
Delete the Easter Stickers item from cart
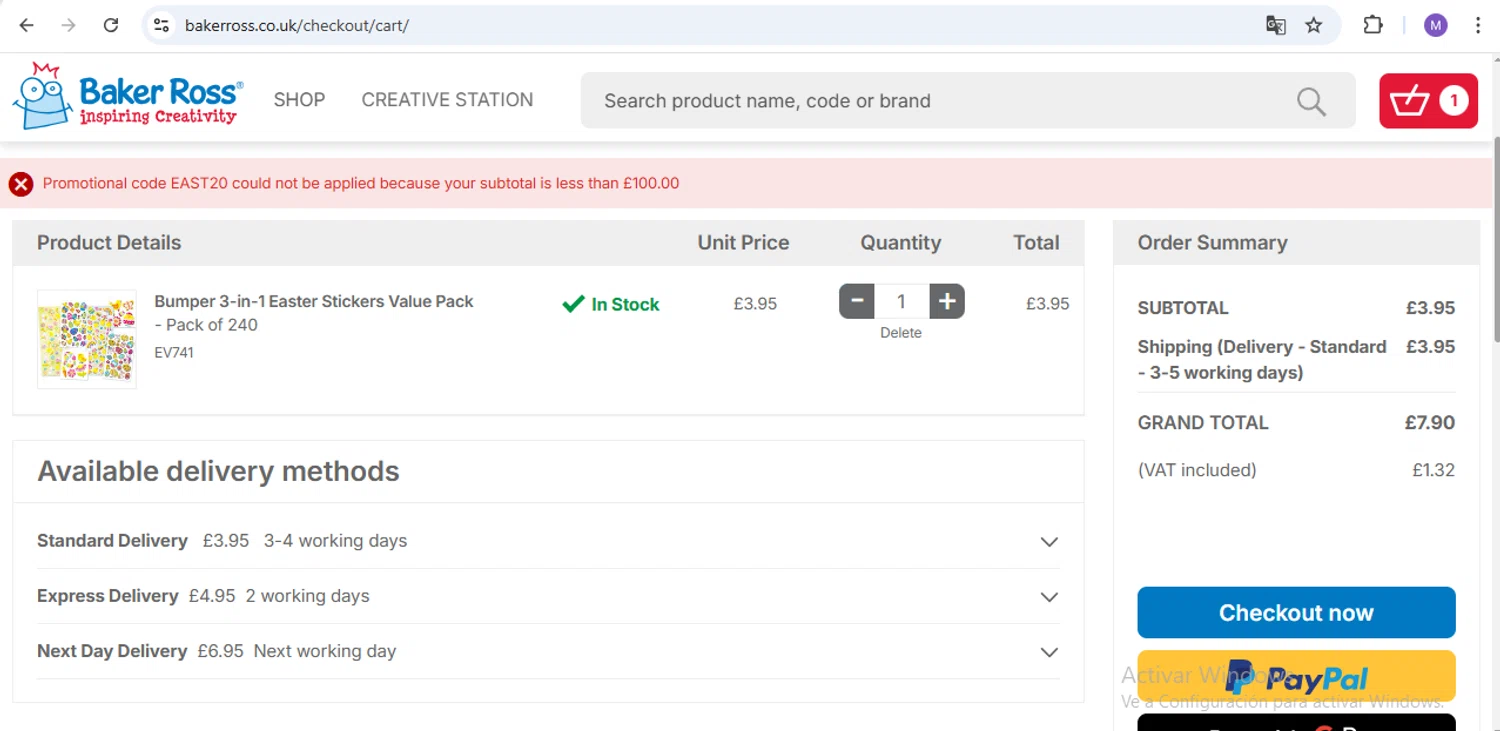[901, 333]
